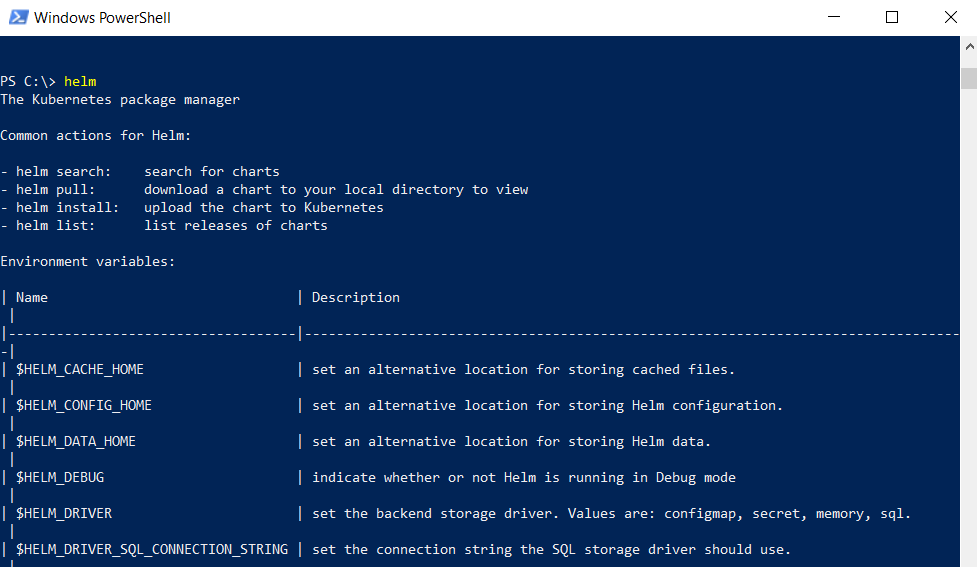Image resolution: width=977 pixels, height=567 pixels.
Task: Click the PowerShell icon in title bar
Action: (x=18, y=17)
